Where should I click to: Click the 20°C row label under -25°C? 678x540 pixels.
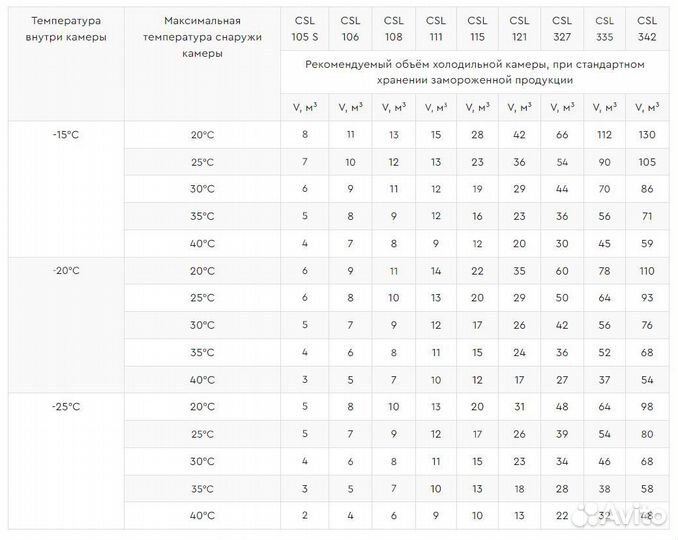point(202,407)
